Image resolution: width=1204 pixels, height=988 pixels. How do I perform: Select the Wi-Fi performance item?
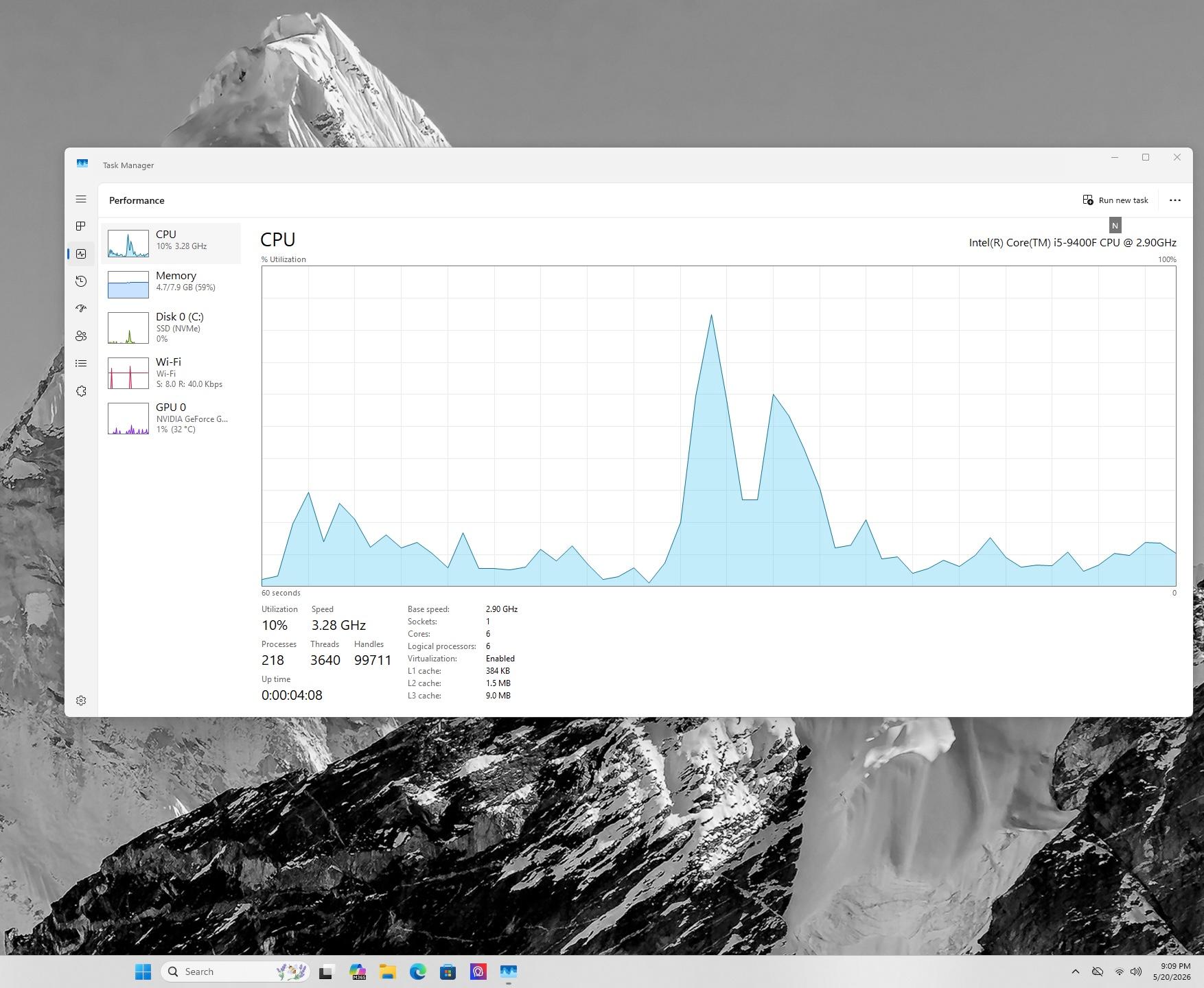pyautogui.click(x=171, y=373)
